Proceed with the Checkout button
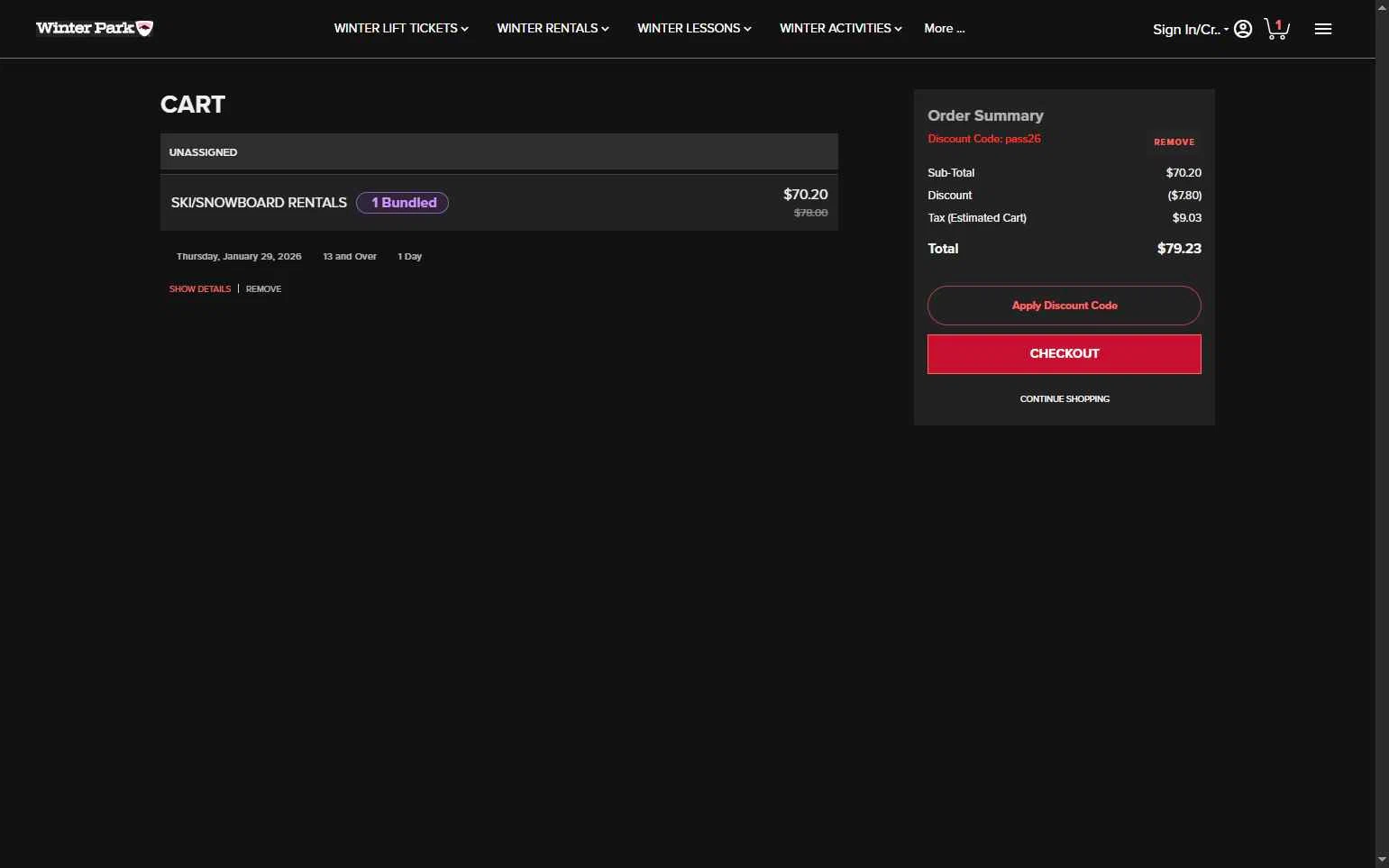 tap(1065, 354)
